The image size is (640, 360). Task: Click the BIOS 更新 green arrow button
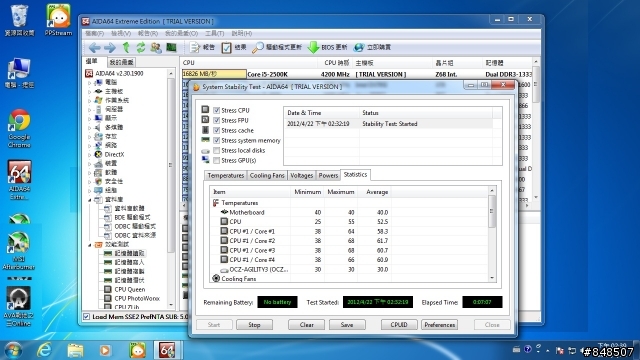point(327,48)
